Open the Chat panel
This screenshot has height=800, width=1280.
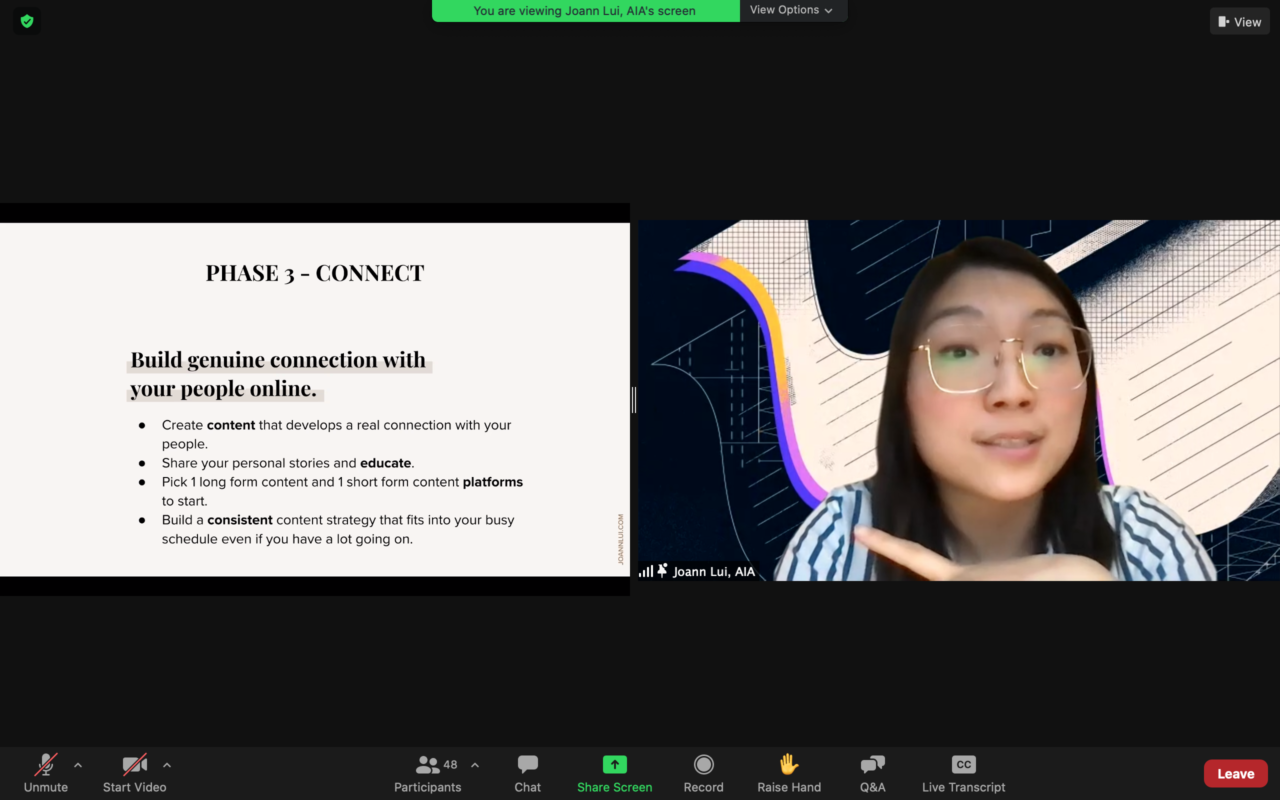click(527, 772)
